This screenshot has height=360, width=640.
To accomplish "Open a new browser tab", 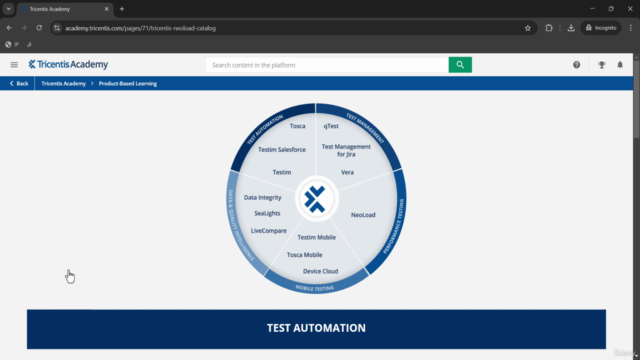I will tap(122, 9).
